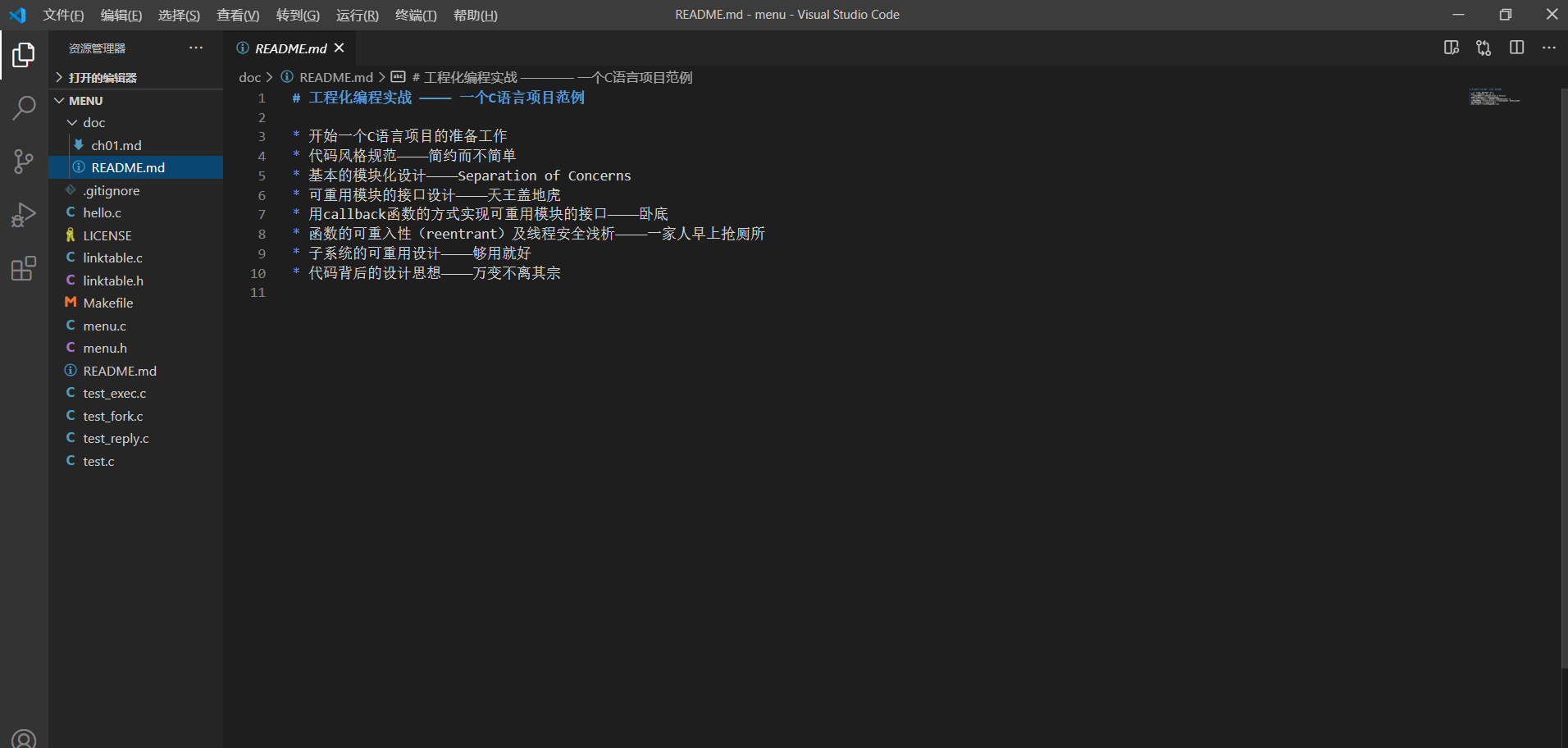This screenshot has height=748, width=1568.
Task: Open the 转到(G) menu
Action: point(298,15)
